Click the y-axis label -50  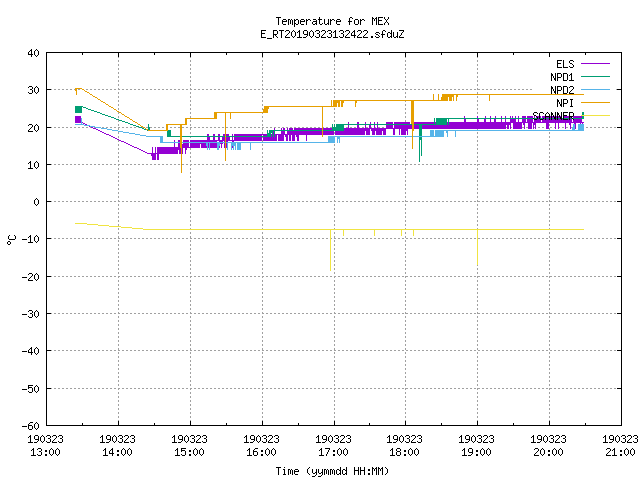click(31, 389)
